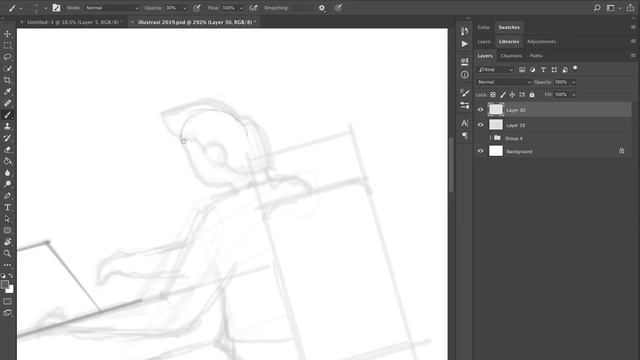
Task: Select the Clone Stamp tool
Action: tap(7, 126)
